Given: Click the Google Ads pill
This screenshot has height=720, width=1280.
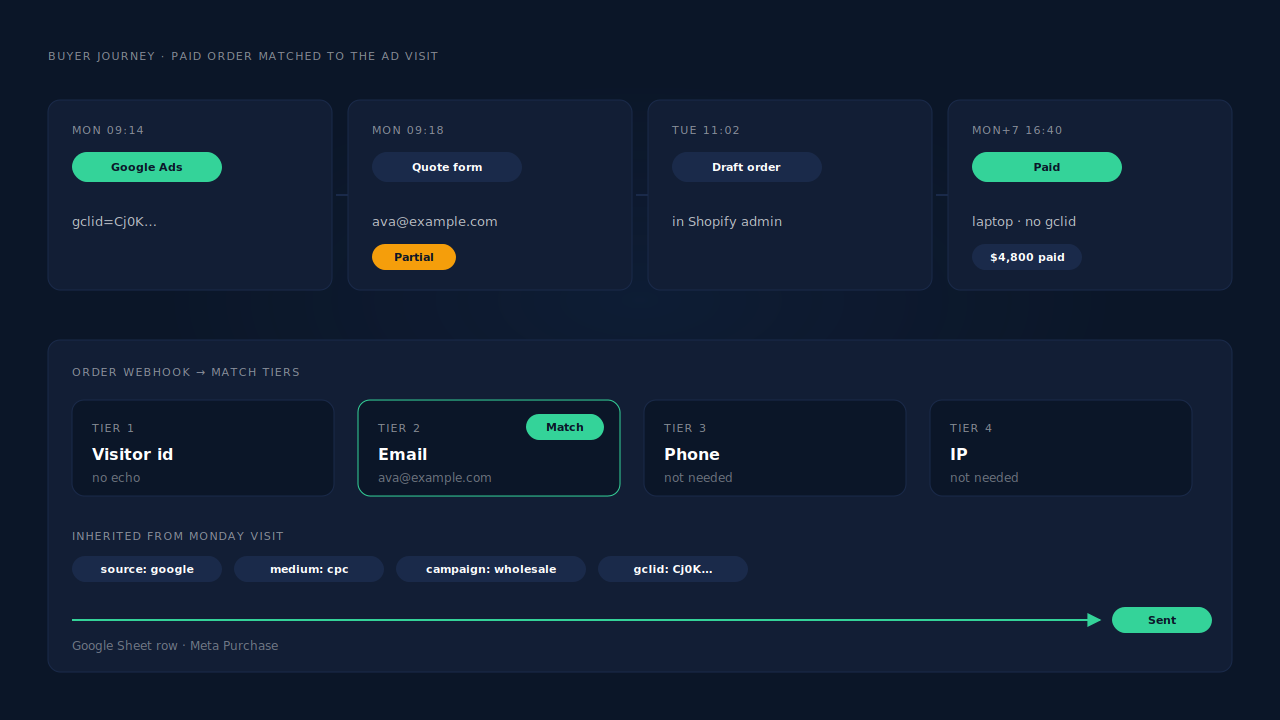Looking at the screenshot, I should [147, 167].
